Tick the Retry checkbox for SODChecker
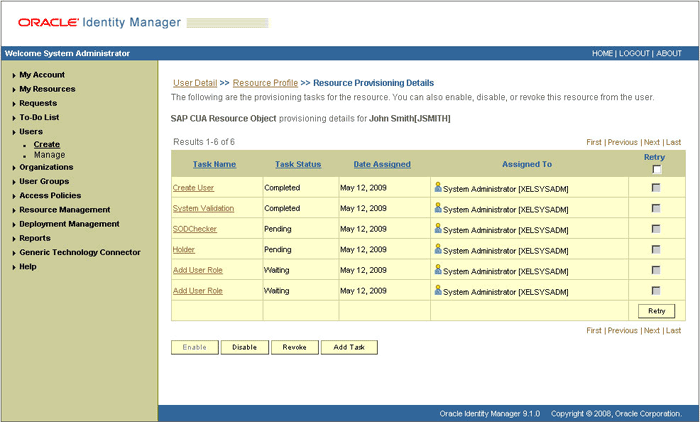This screenshot has height=422, width=700. coord(656,229)
